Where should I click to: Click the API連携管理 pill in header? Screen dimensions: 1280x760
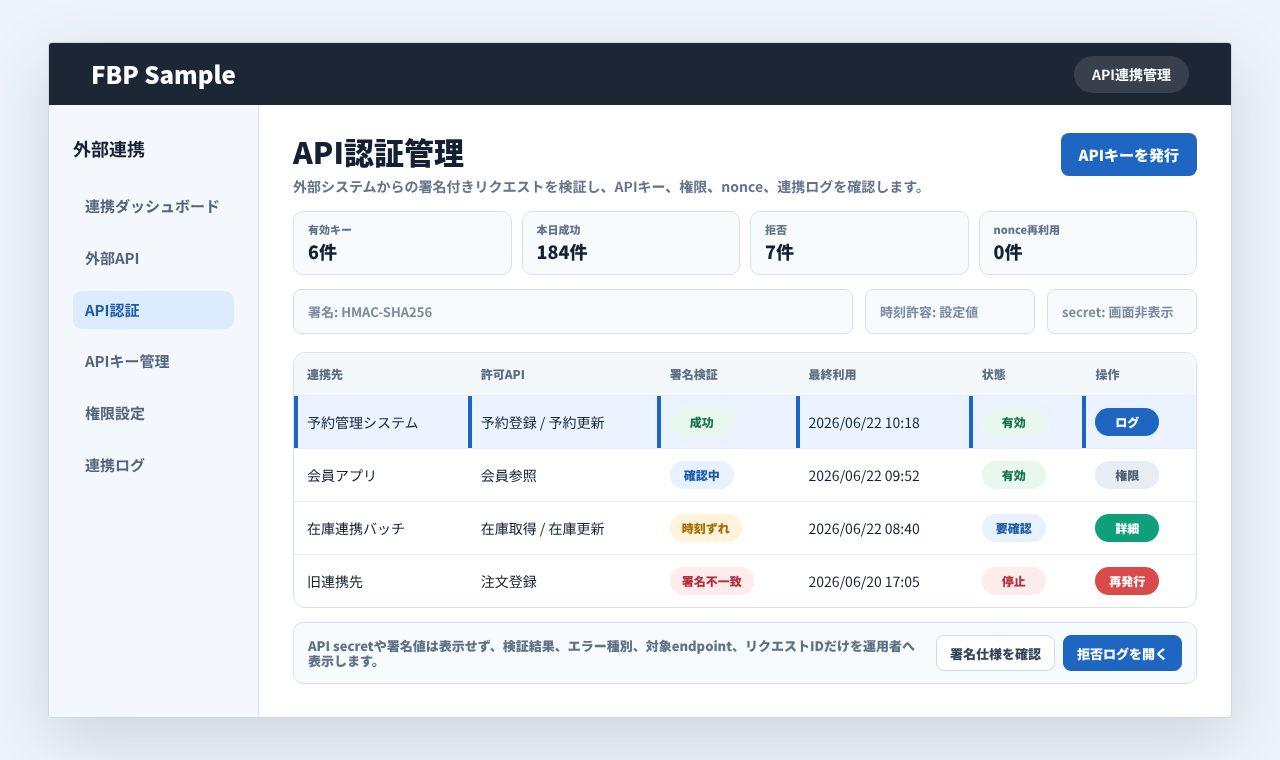click(1131, 75)
